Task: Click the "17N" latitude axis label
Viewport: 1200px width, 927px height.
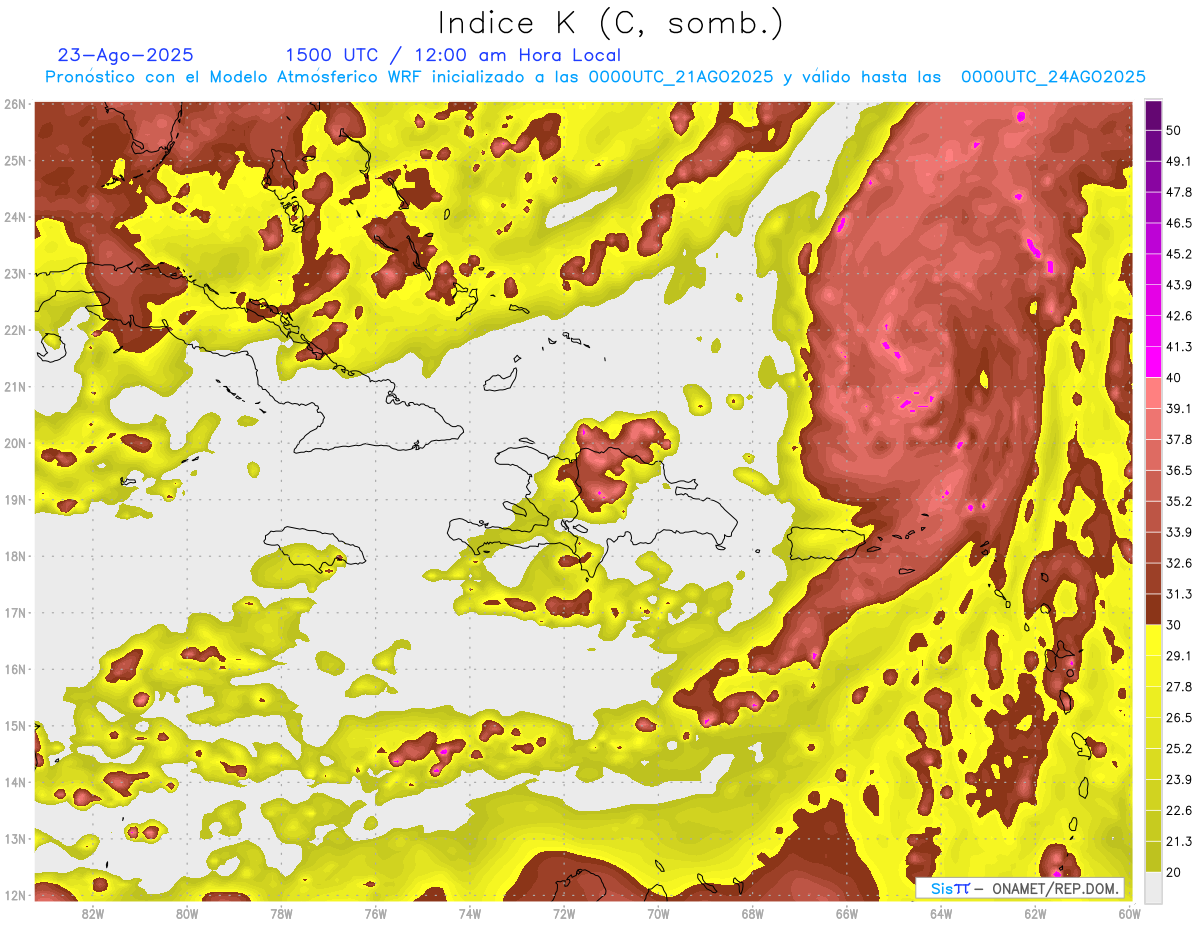Action: [15, 613]
